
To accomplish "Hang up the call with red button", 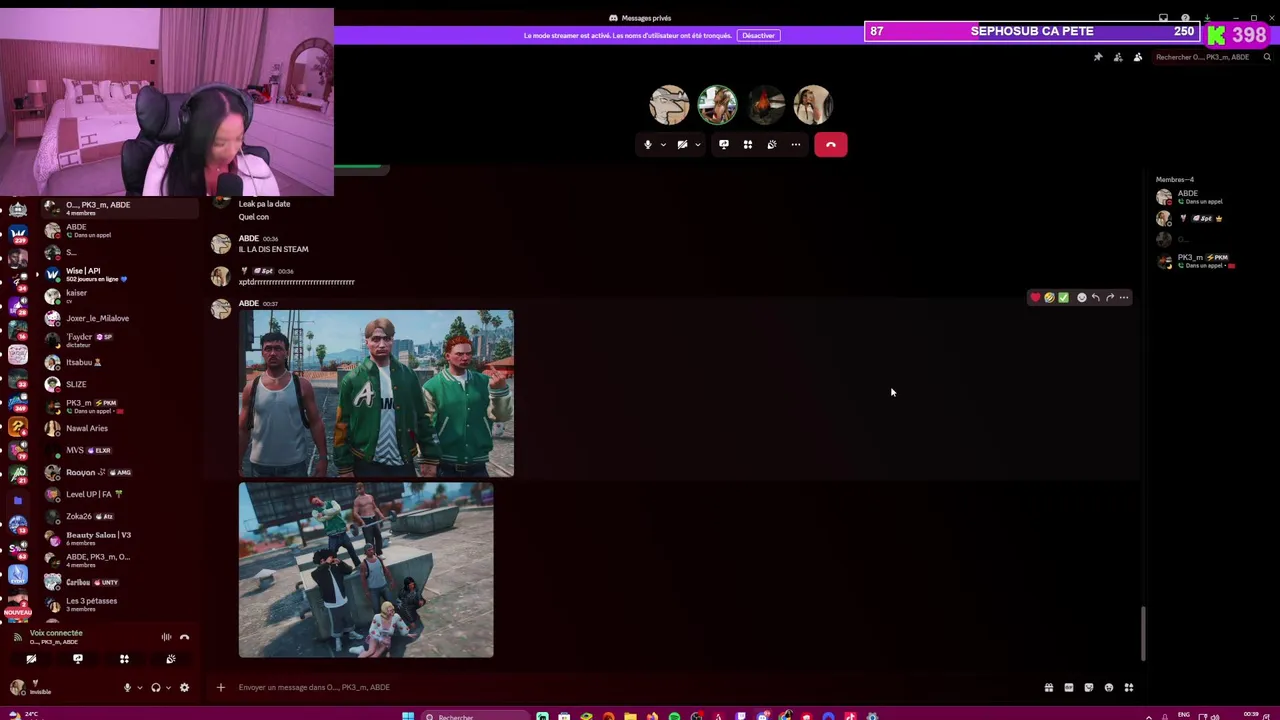I will coord(830,144).
